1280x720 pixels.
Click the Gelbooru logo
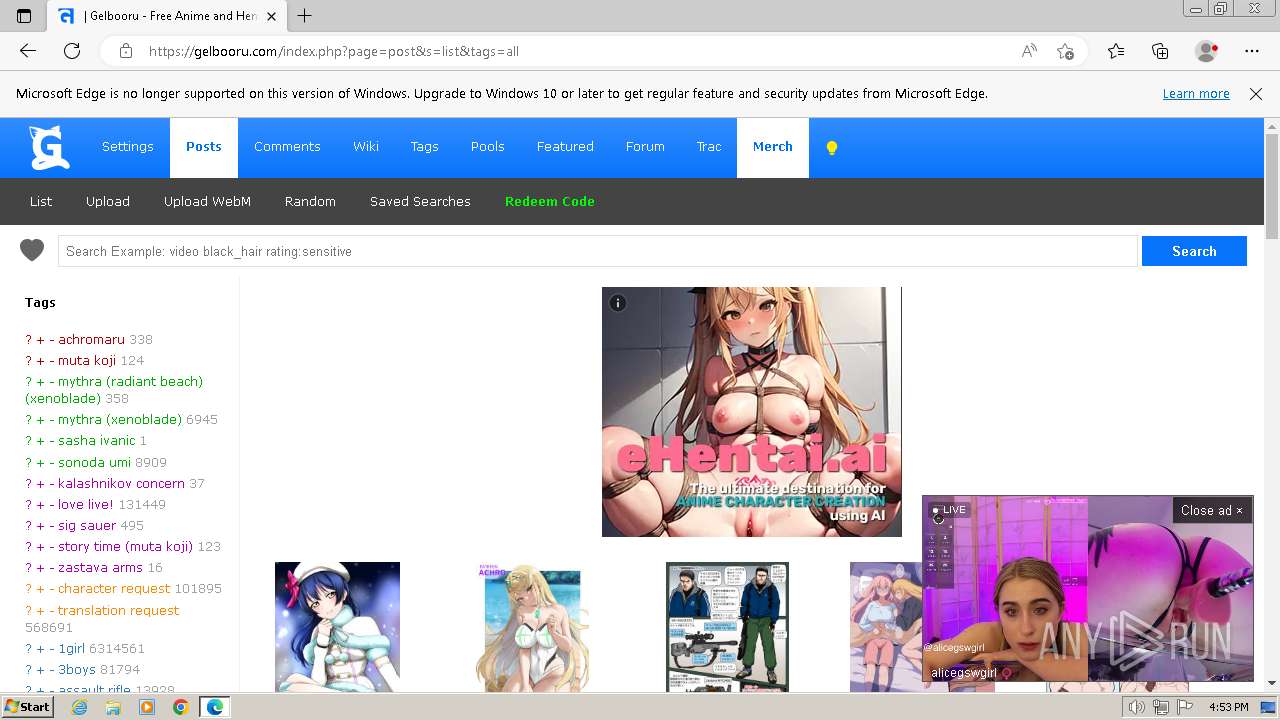click(x=48, y=147)
